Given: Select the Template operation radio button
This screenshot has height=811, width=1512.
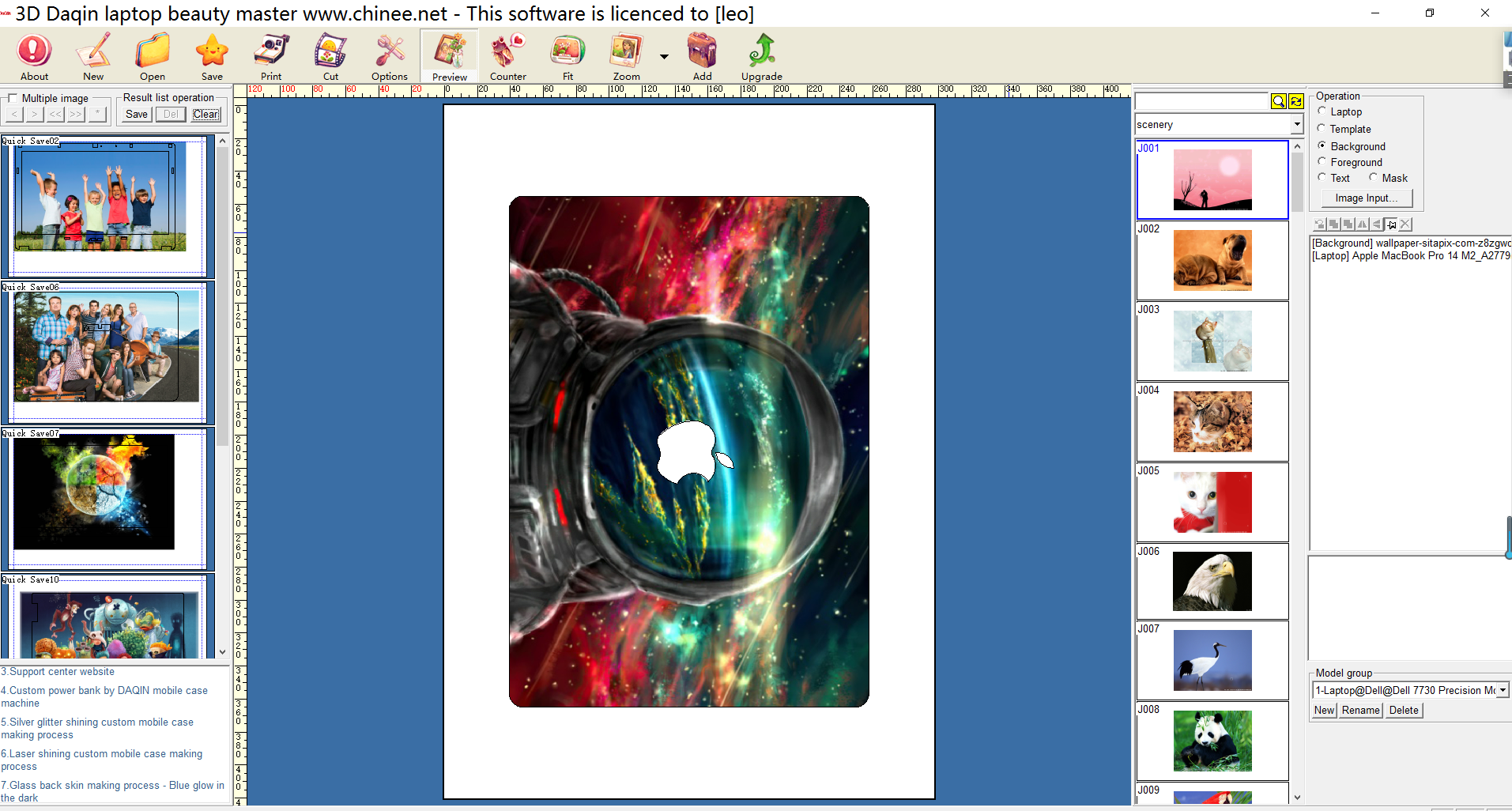Looking at the screenshot, I should pyautogui.click(x=1322, y=129).
